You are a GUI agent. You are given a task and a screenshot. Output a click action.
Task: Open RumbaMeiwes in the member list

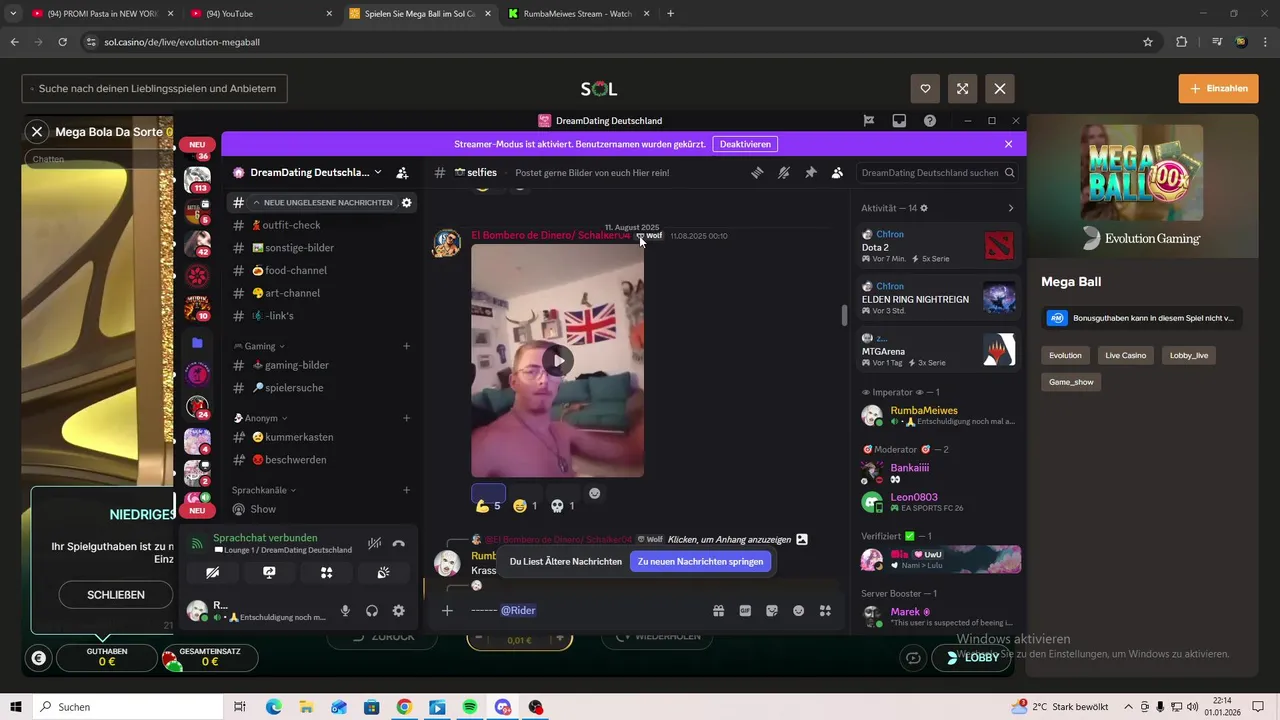click(x=940, y=415)
